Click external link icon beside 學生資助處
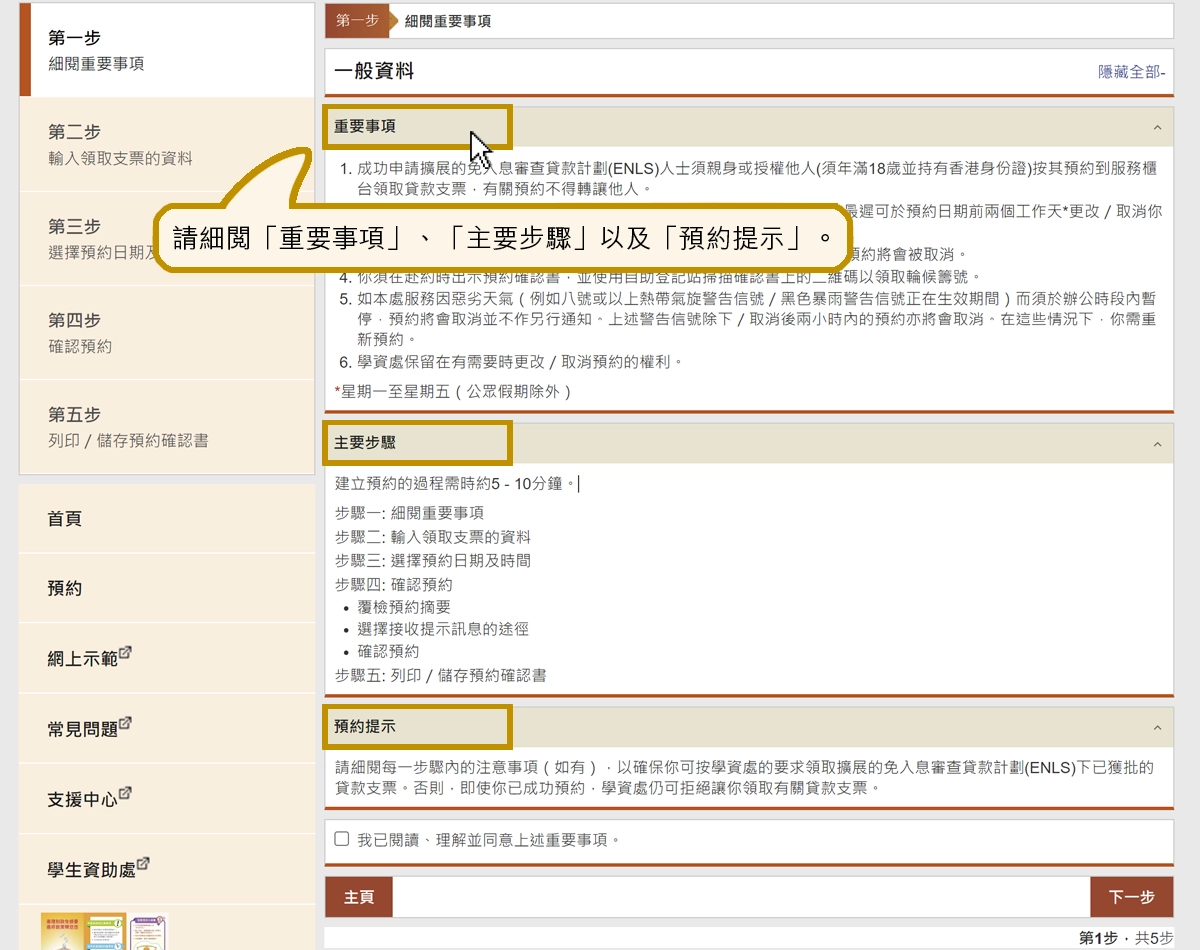 (142, 864)
